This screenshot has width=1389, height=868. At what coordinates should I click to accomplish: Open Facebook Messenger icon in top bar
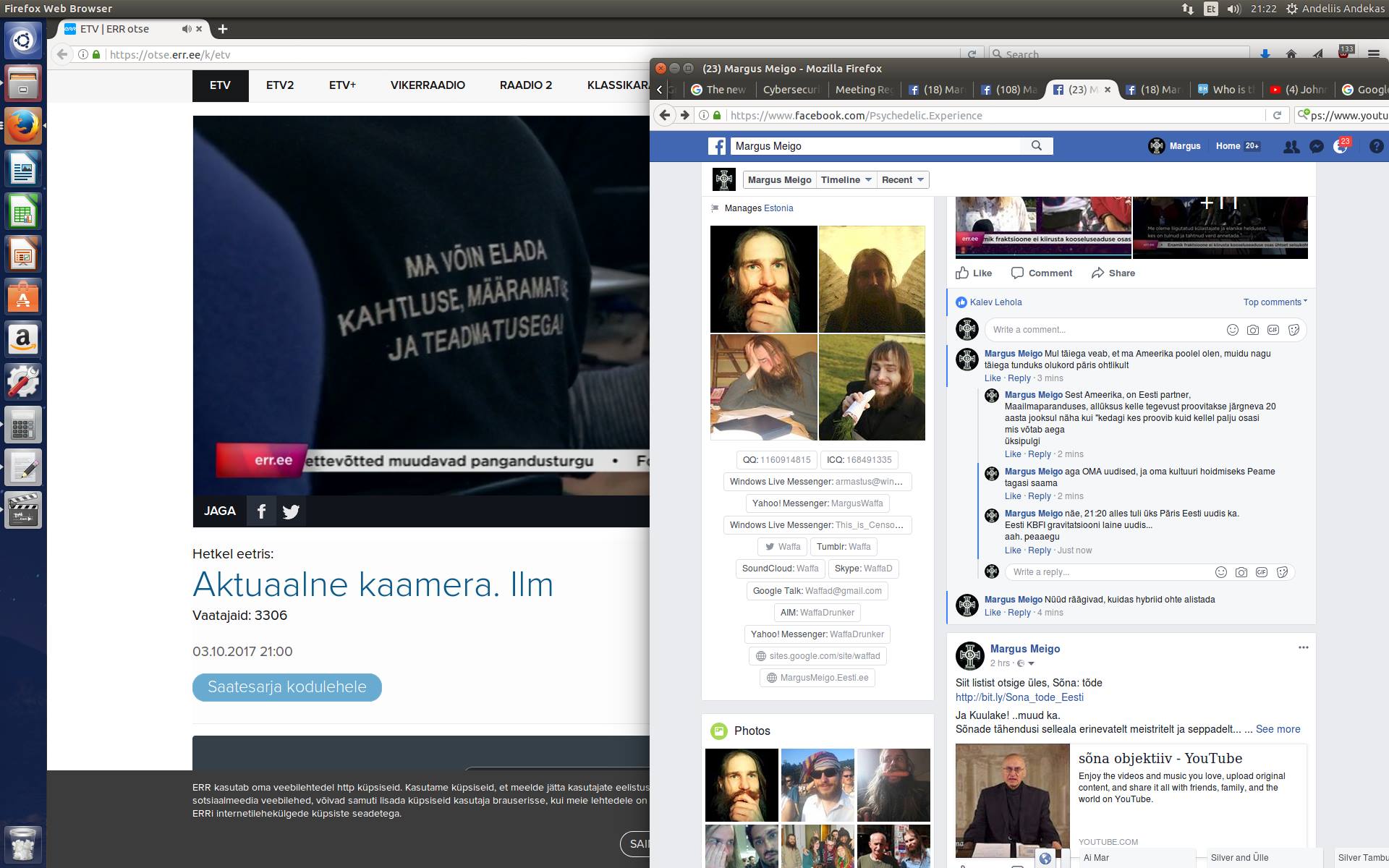(1317, 146)
